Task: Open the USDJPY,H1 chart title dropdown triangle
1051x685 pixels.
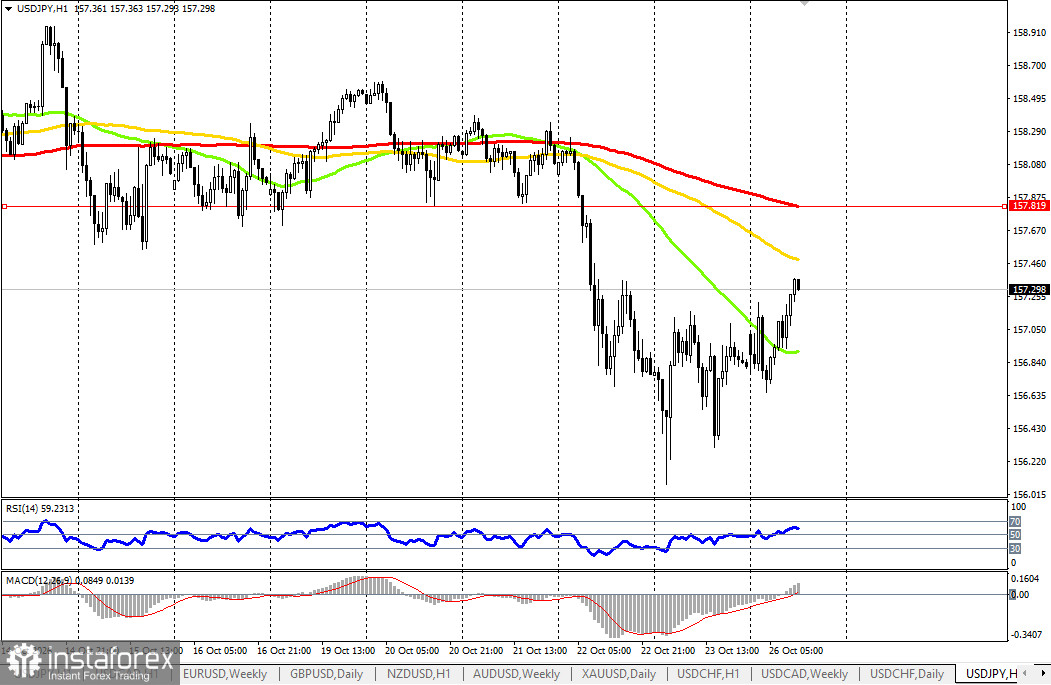Action: (8, 9)
